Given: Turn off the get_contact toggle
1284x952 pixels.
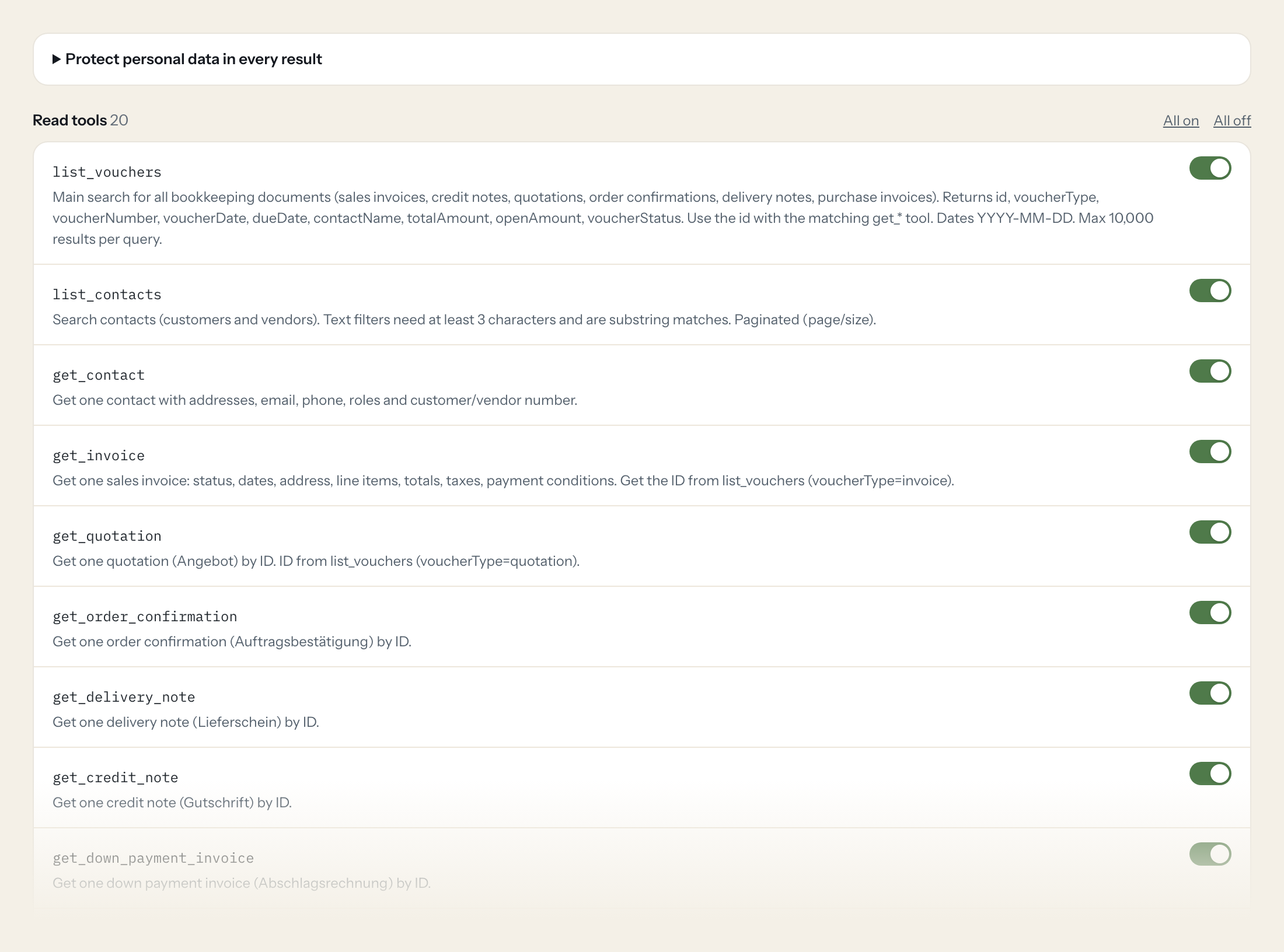Looking at the screenshot, I should (1210, 371).
